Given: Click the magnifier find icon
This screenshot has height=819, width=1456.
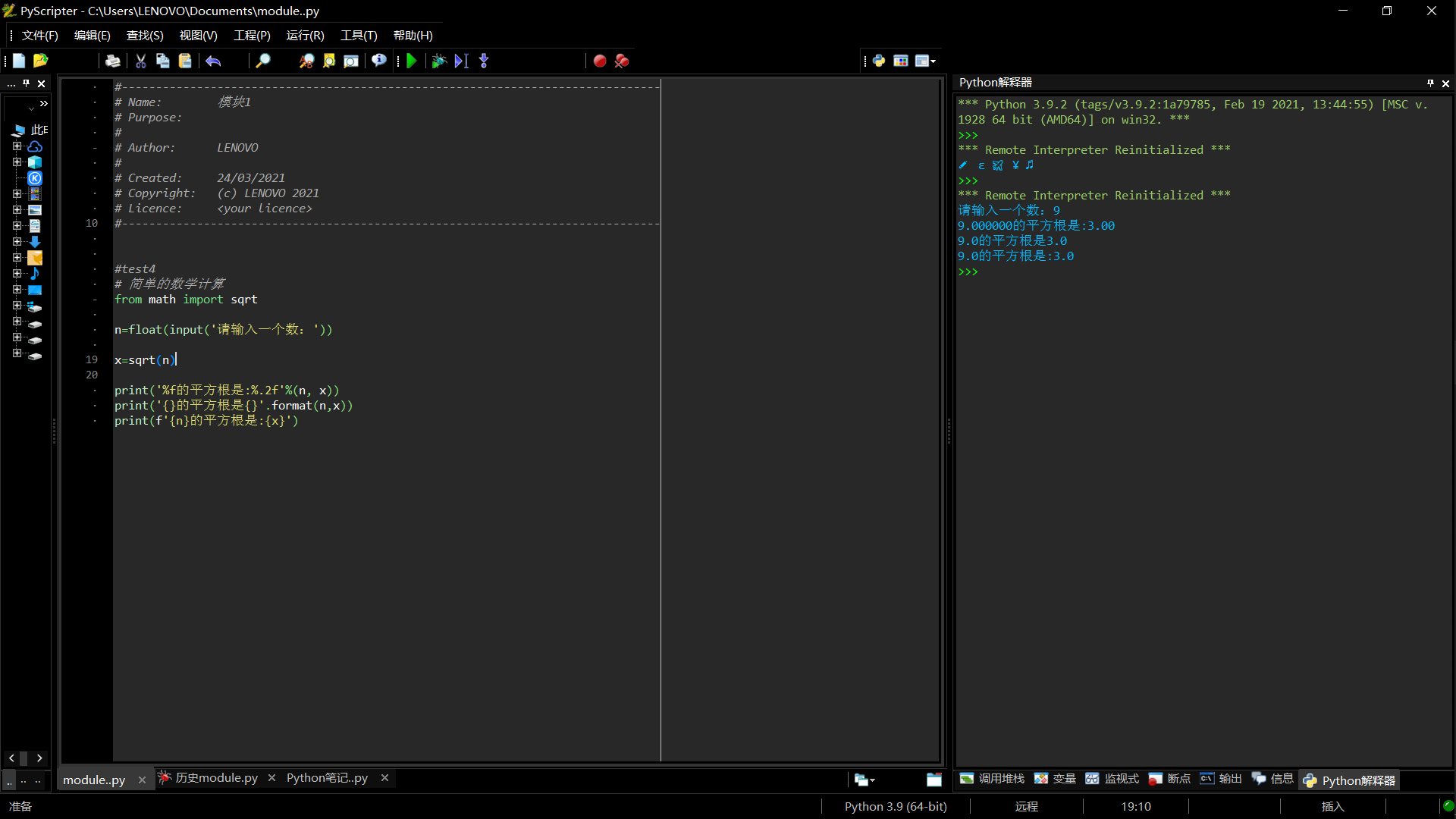Looking at the screenshot, I should click(x=263, y=61).
